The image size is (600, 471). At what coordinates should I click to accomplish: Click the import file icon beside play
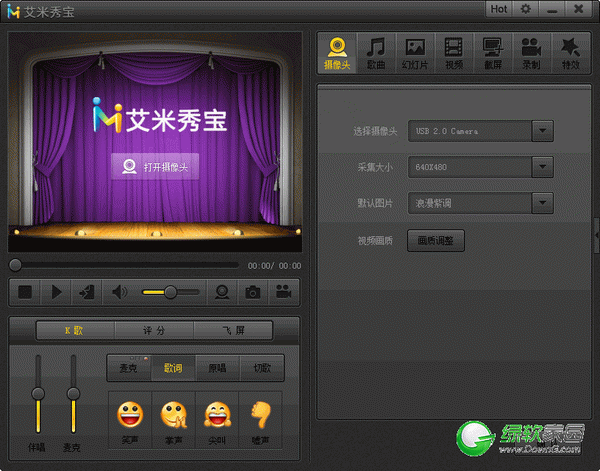tap(87, 292)
